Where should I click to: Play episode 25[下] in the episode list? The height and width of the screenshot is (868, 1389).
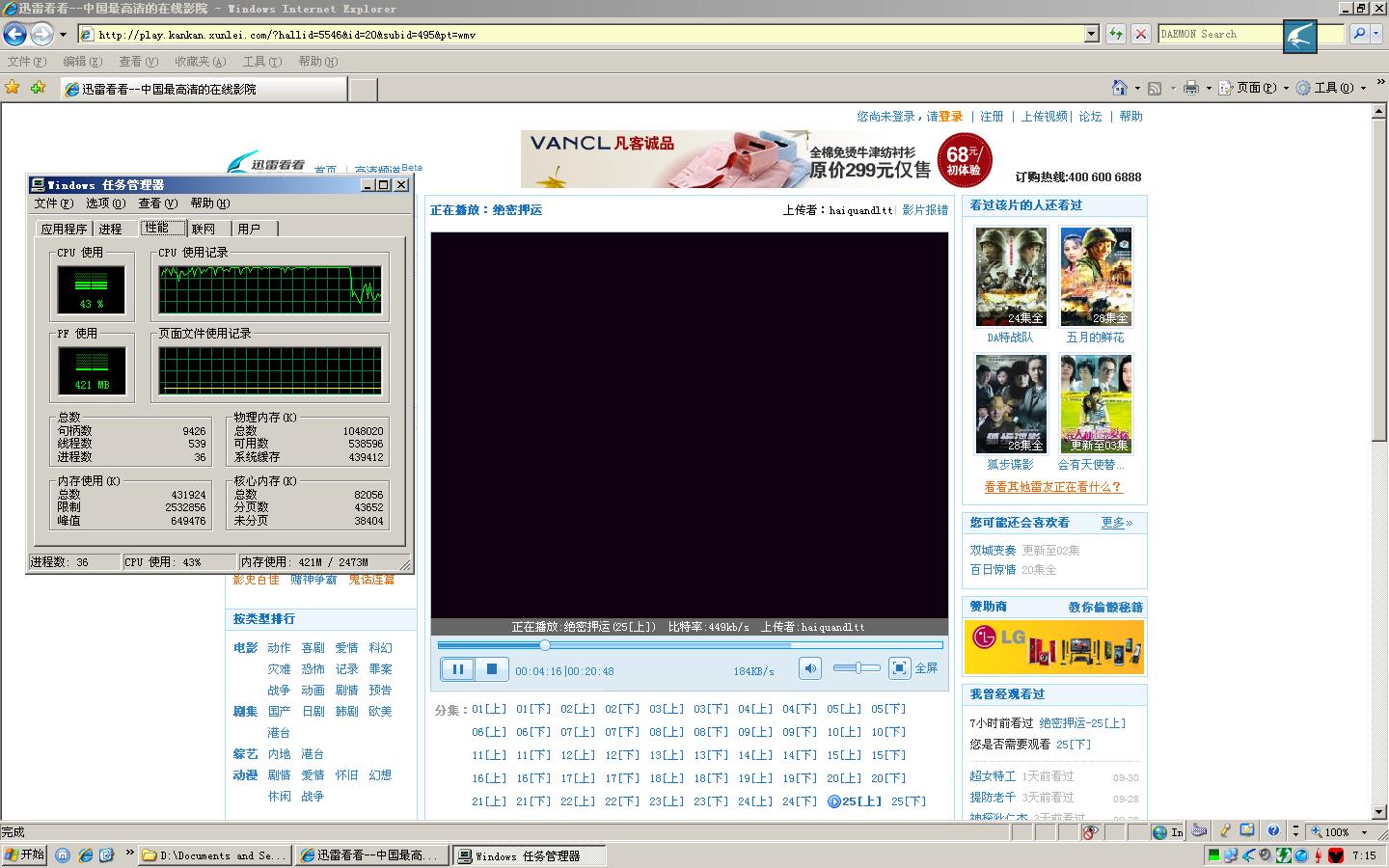click(909, 801)
